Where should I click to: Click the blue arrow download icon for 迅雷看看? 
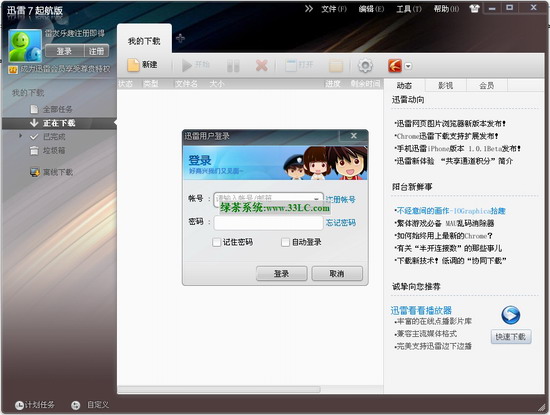(510, 315)
